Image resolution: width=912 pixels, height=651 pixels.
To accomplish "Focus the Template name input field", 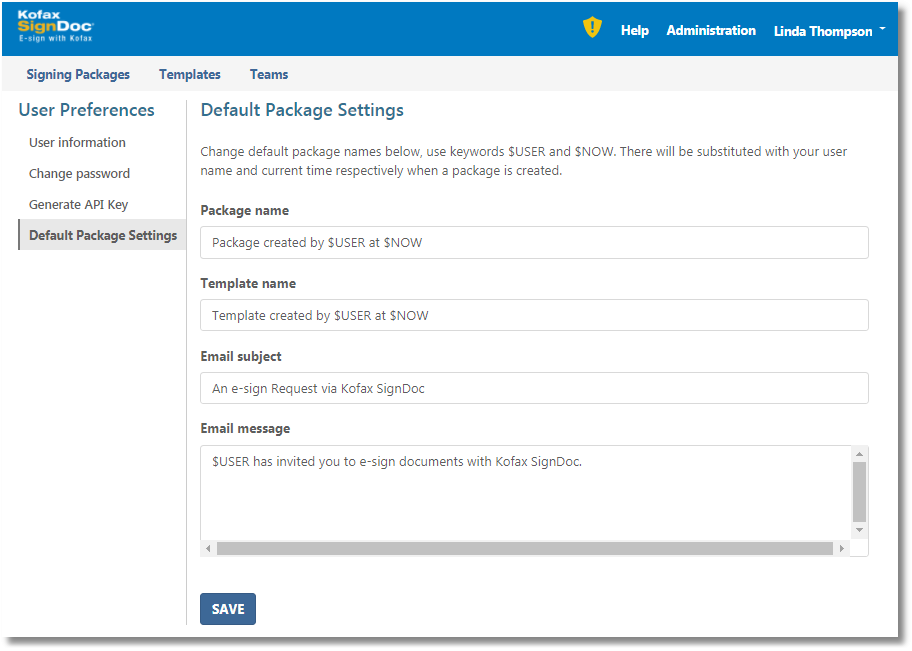I will pos(534,315).
